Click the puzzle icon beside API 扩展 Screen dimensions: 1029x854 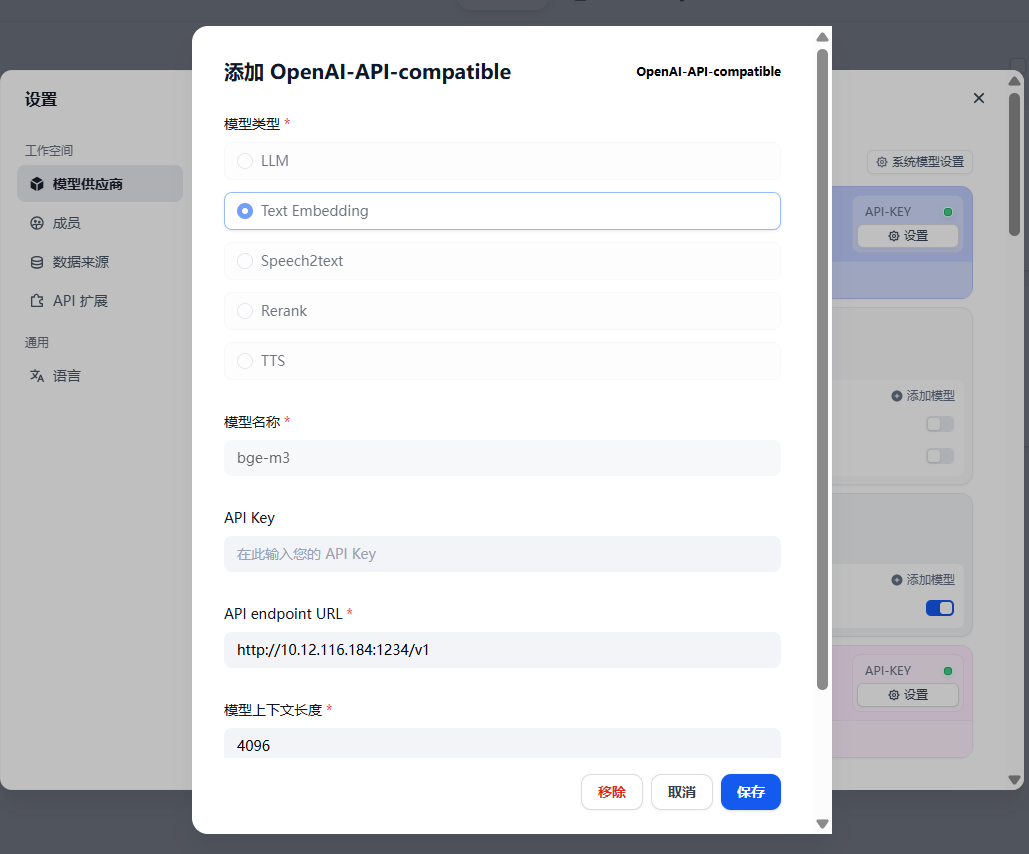pos(37,301)
